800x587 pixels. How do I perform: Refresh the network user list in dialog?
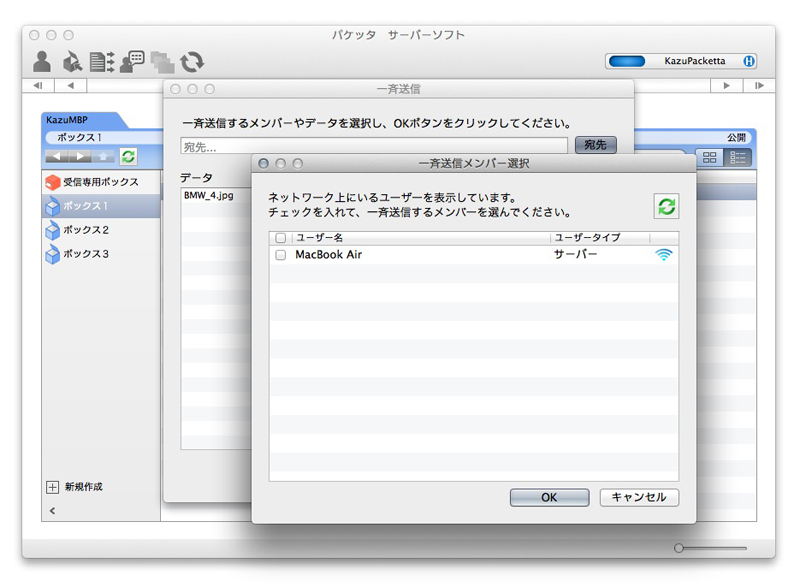(665, 206)
